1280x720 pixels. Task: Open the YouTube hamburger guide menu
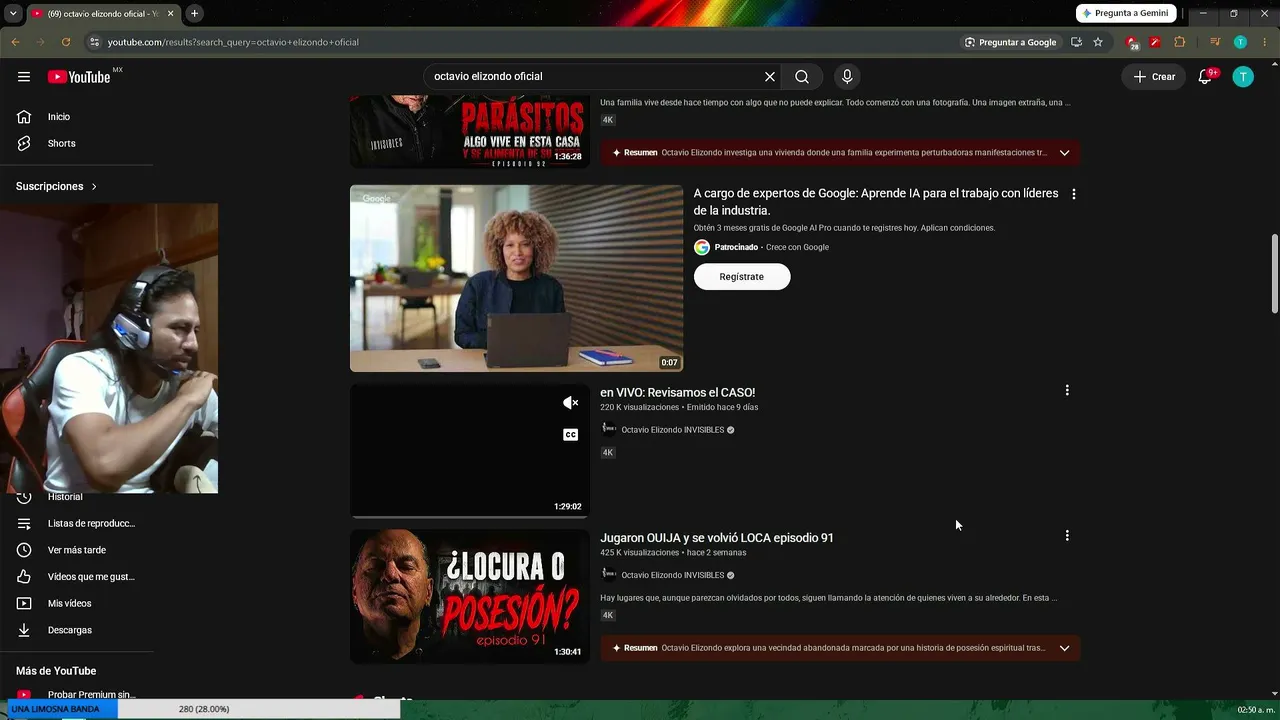pyautogui.click(x=24, y=77)
